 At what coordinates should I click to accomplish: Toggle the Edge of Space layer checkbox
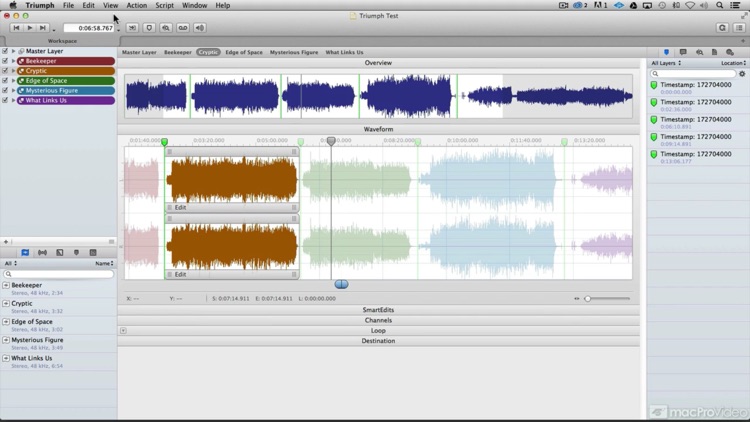pos(5,81)
